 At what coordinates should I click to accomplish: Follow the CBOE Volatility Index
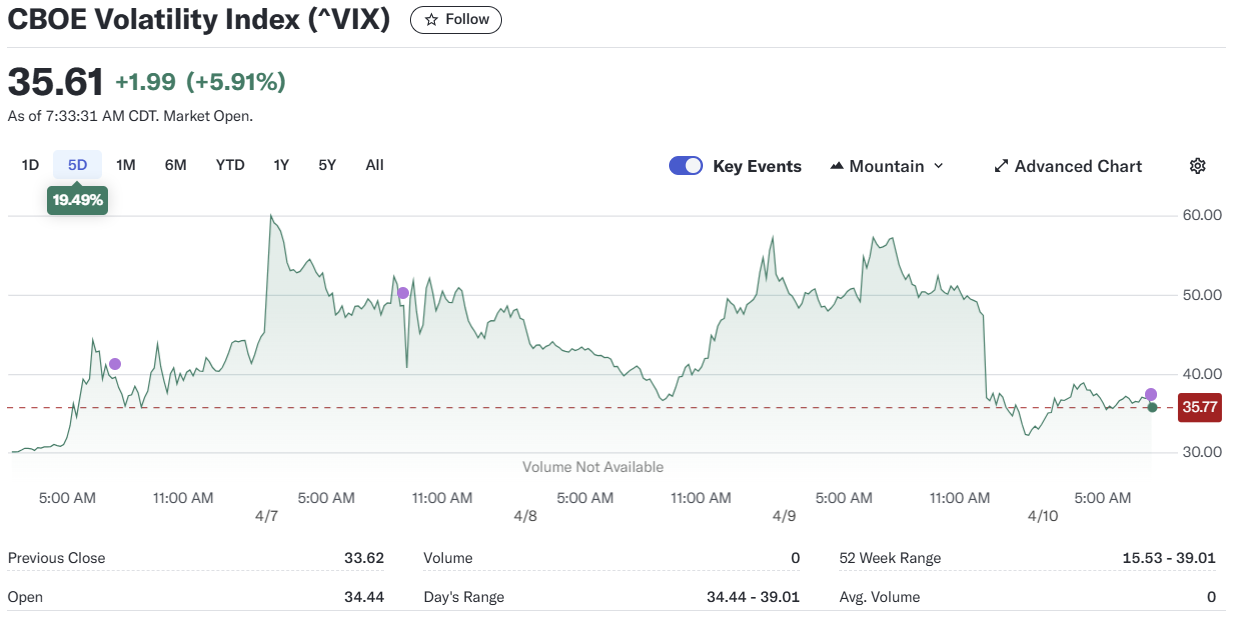click(x=456, y=20)
